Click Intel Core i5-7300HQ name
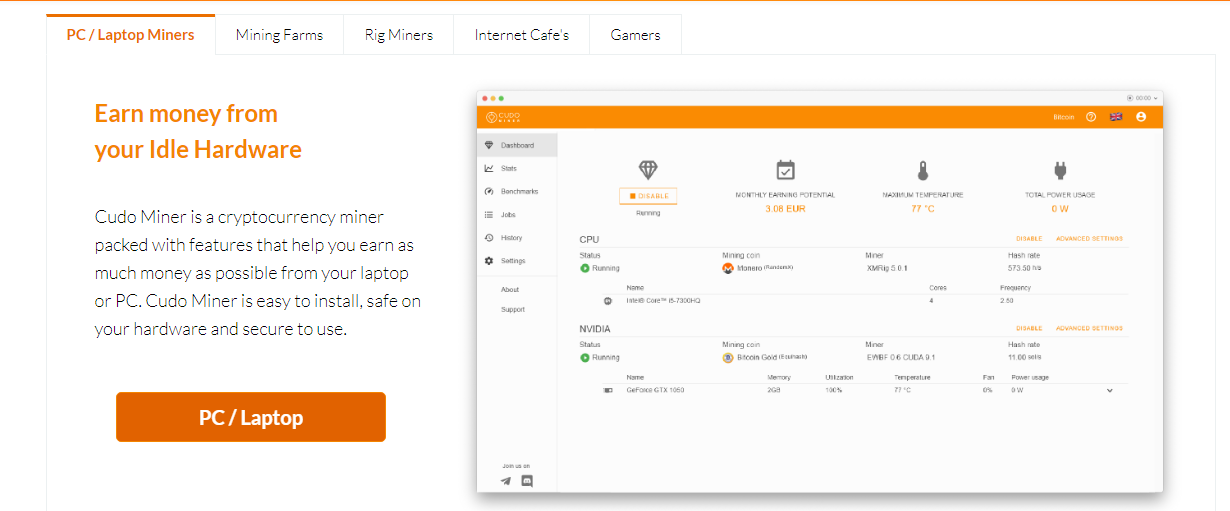 click(x=663, y=300)
